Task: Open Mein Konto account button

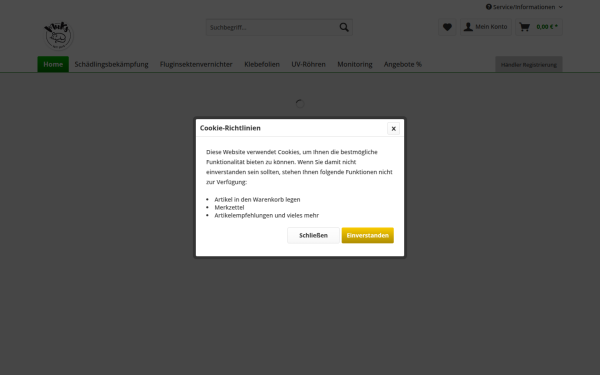Action: point(486,27)
